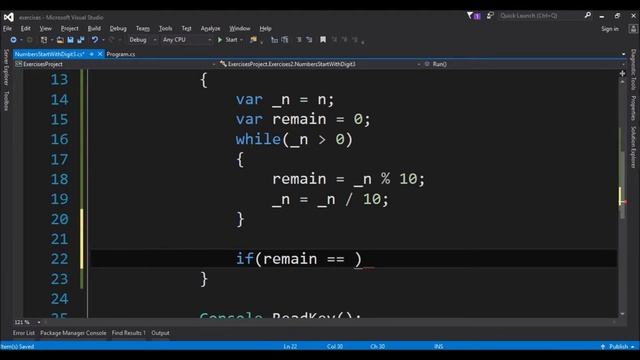Open the Diagnostic Tools side tab

(633, 70)
